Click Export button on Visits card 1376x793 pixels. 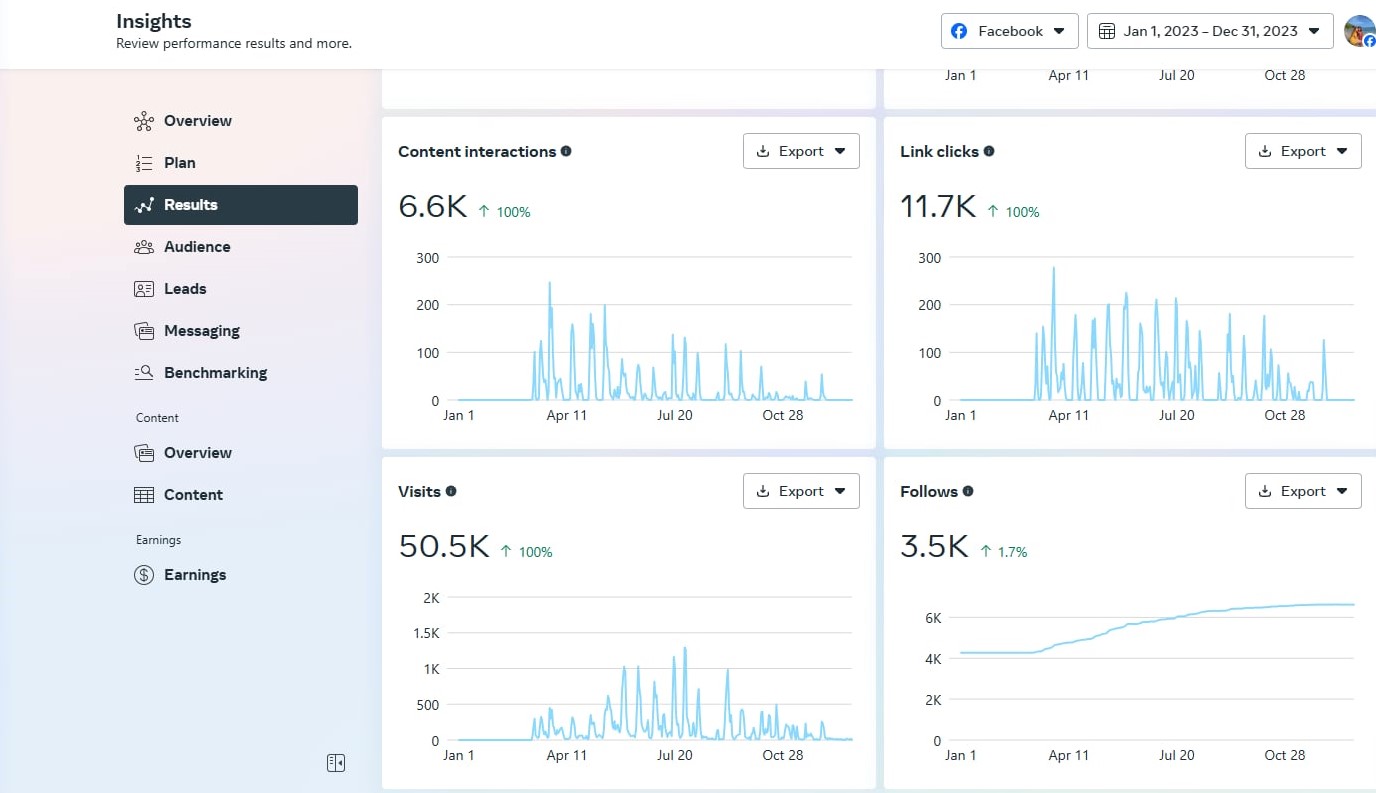801,491
